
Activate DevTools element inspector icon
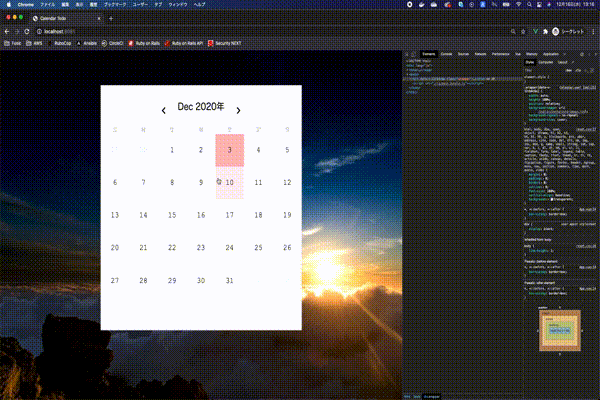pyautogui.click(x=407, y=54)
